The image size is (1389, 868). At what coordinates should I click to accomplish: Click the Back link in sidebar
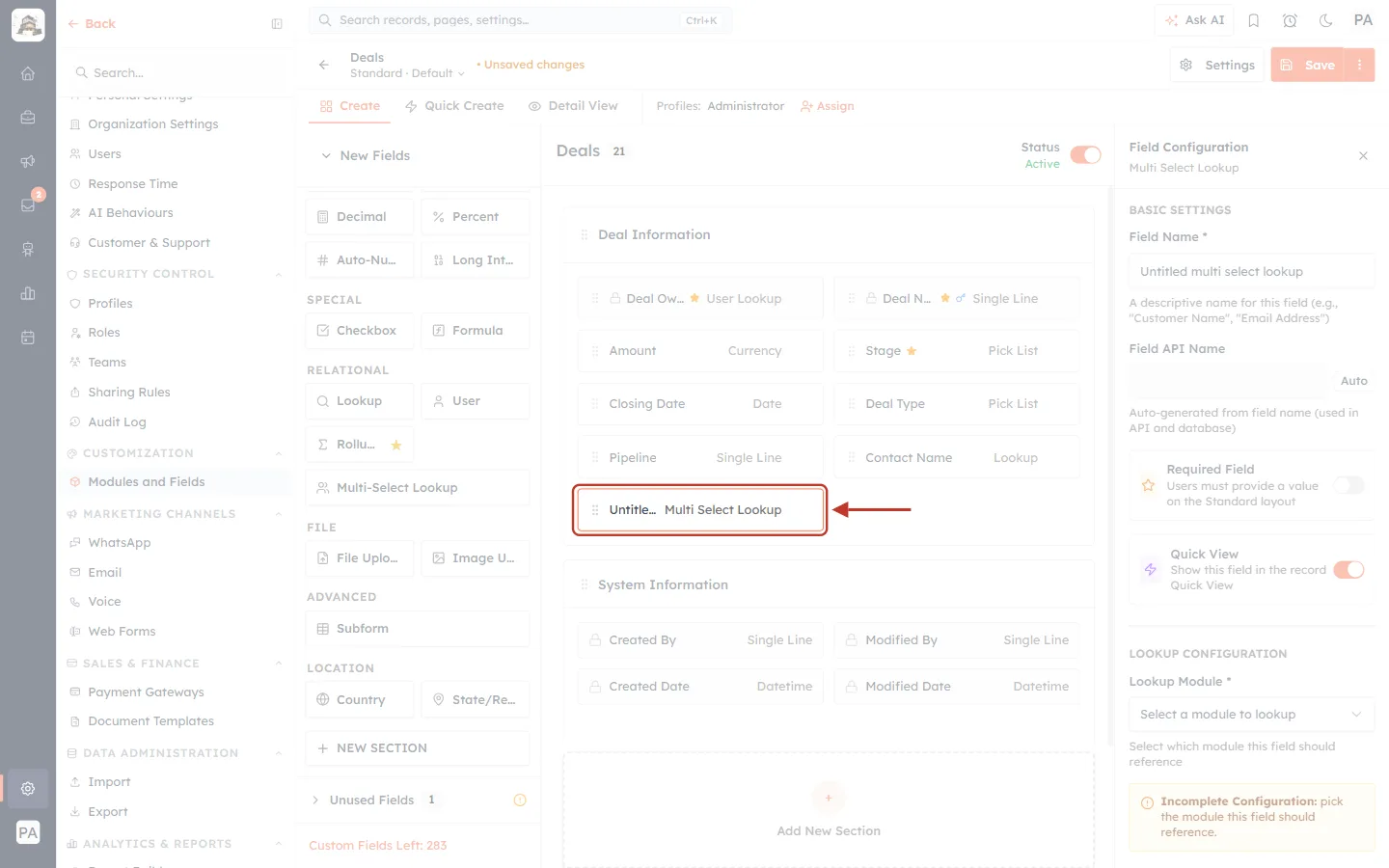pyautogui.click(x=92, y=24)
